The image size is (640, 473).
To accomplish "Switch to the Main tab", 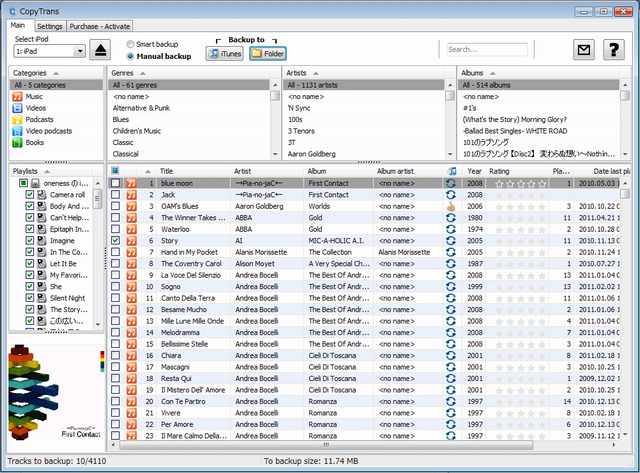I will click(x=18, y=25).
